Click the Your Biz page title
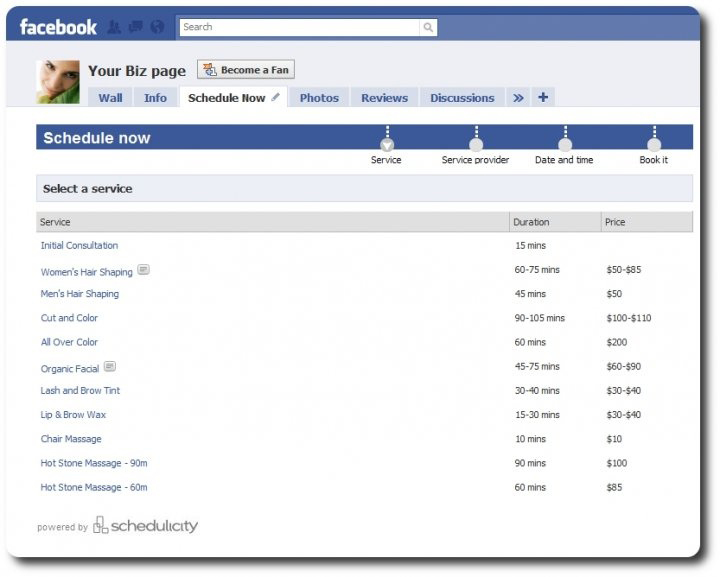Image resolution: width=720 pixels, height=577 pixels. click(x=137, y=71)
